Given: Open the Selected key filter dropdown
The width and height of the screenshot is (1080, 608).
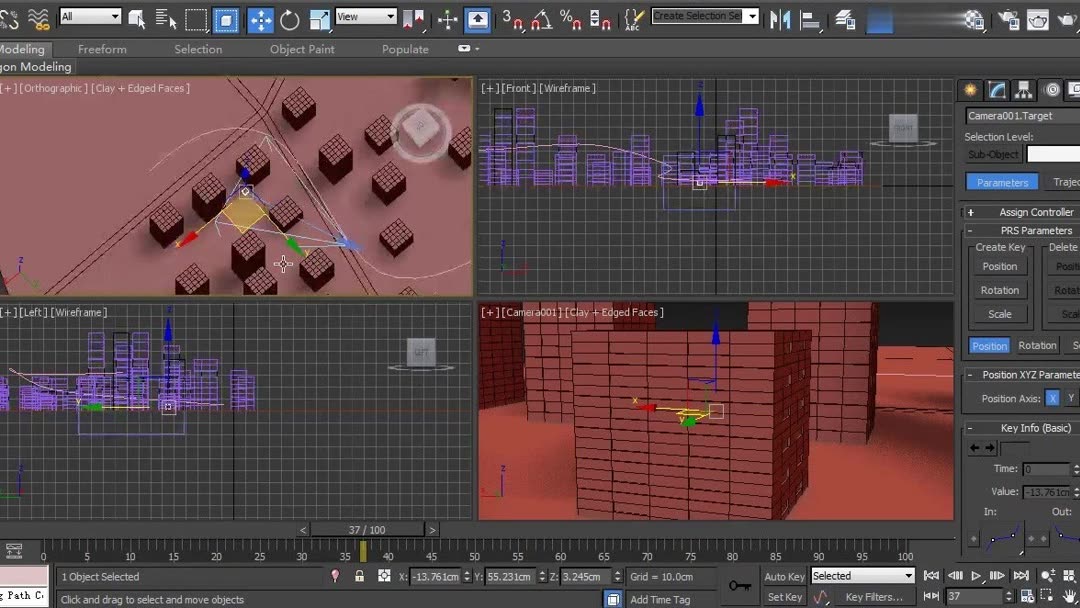Looking at the screenshot, I should tap(862, 575).
